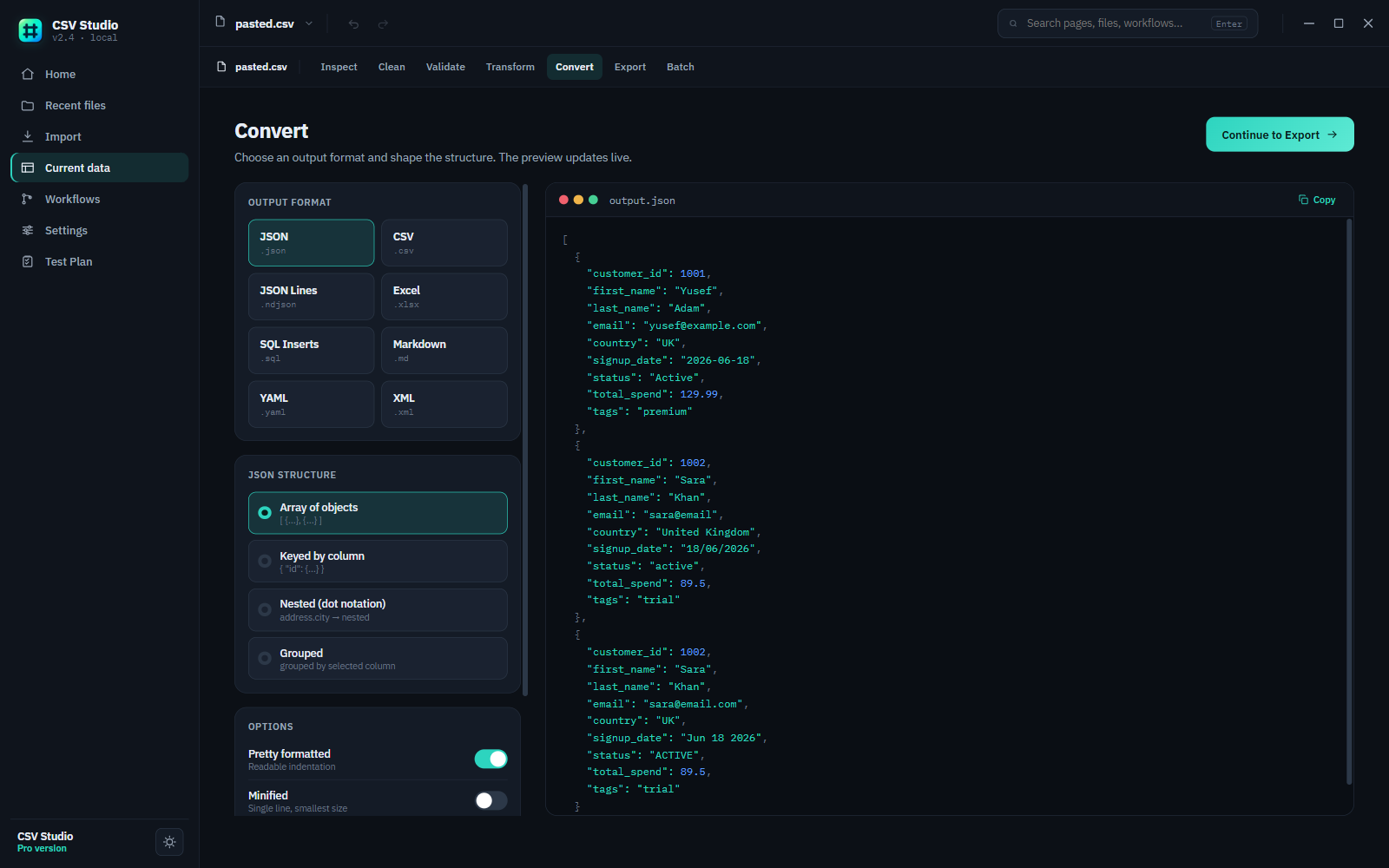Select YAML as output format
The image size is (1389, 868).
point(311,404)
